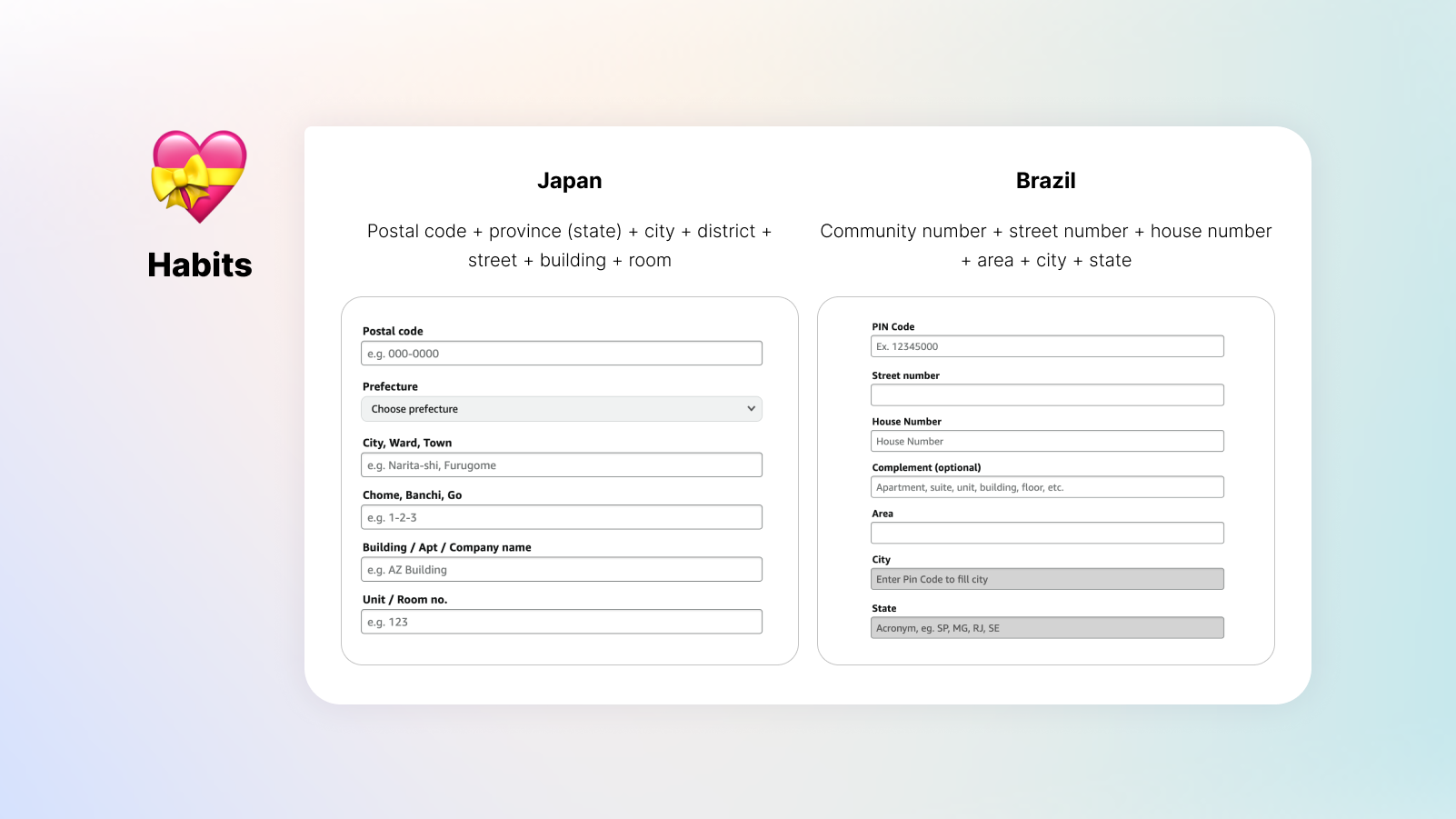Click the heart with ribbon emoji icon
1456x819 pixels.
tap(199, 176)
